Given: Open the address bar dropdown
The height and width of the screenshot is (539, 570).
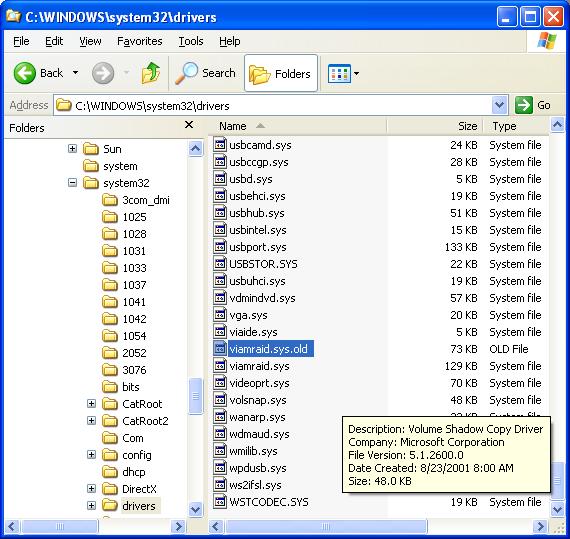Looking at the screenshot, I should point(499,105).
